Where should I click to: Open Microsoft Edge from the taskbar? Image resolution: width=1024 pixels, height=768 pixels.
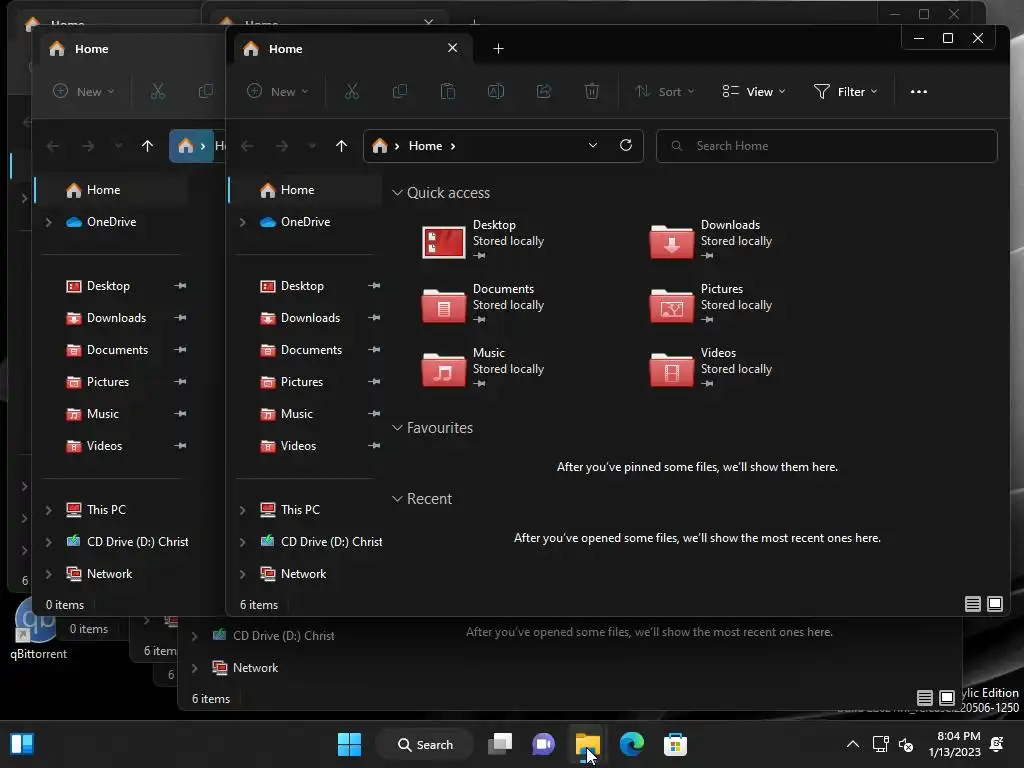[x=632, y=744]
